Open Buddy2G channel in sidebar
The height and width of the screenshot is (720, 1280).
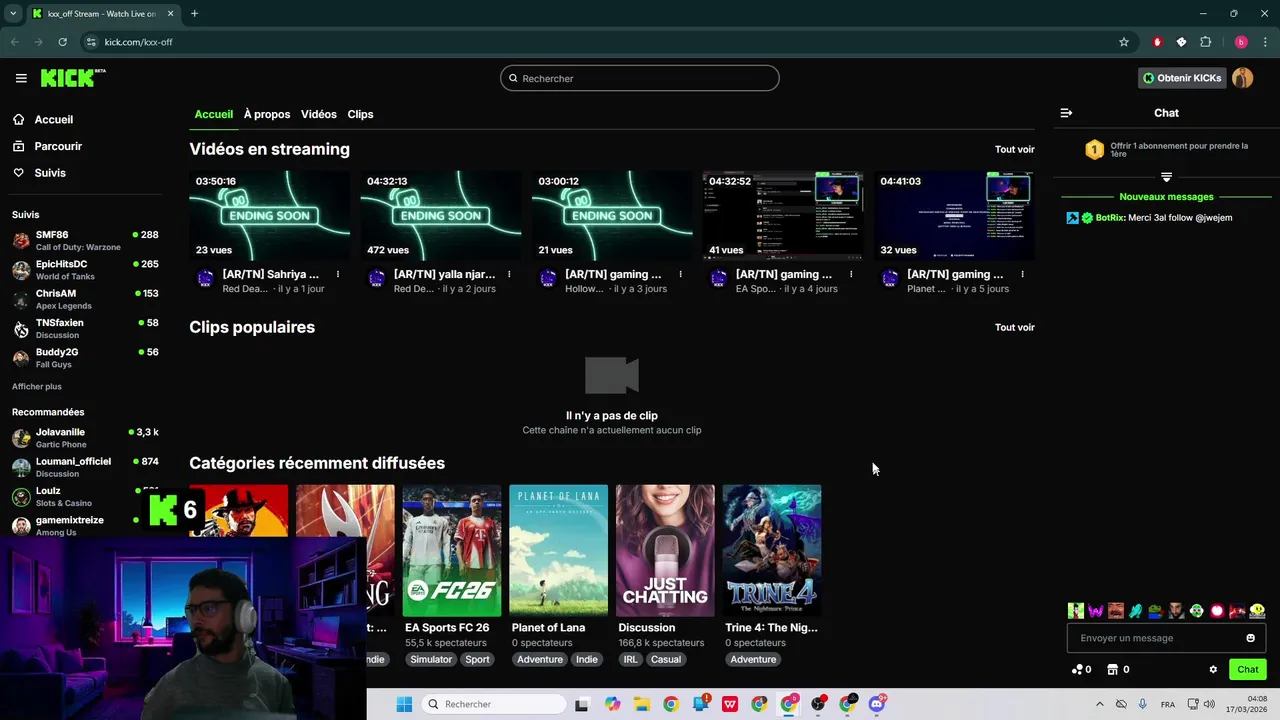pyautogui.click(x=85, y=357)
